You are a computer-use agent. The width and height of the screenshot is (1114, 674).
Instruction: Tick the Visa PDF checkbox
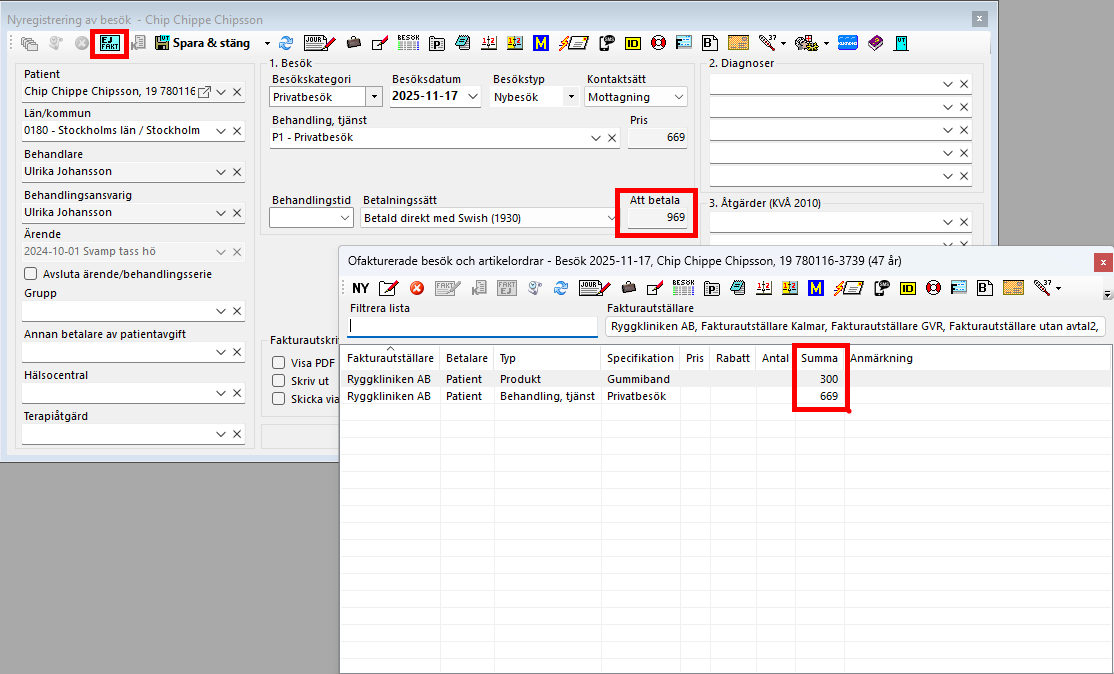[280, 363]
